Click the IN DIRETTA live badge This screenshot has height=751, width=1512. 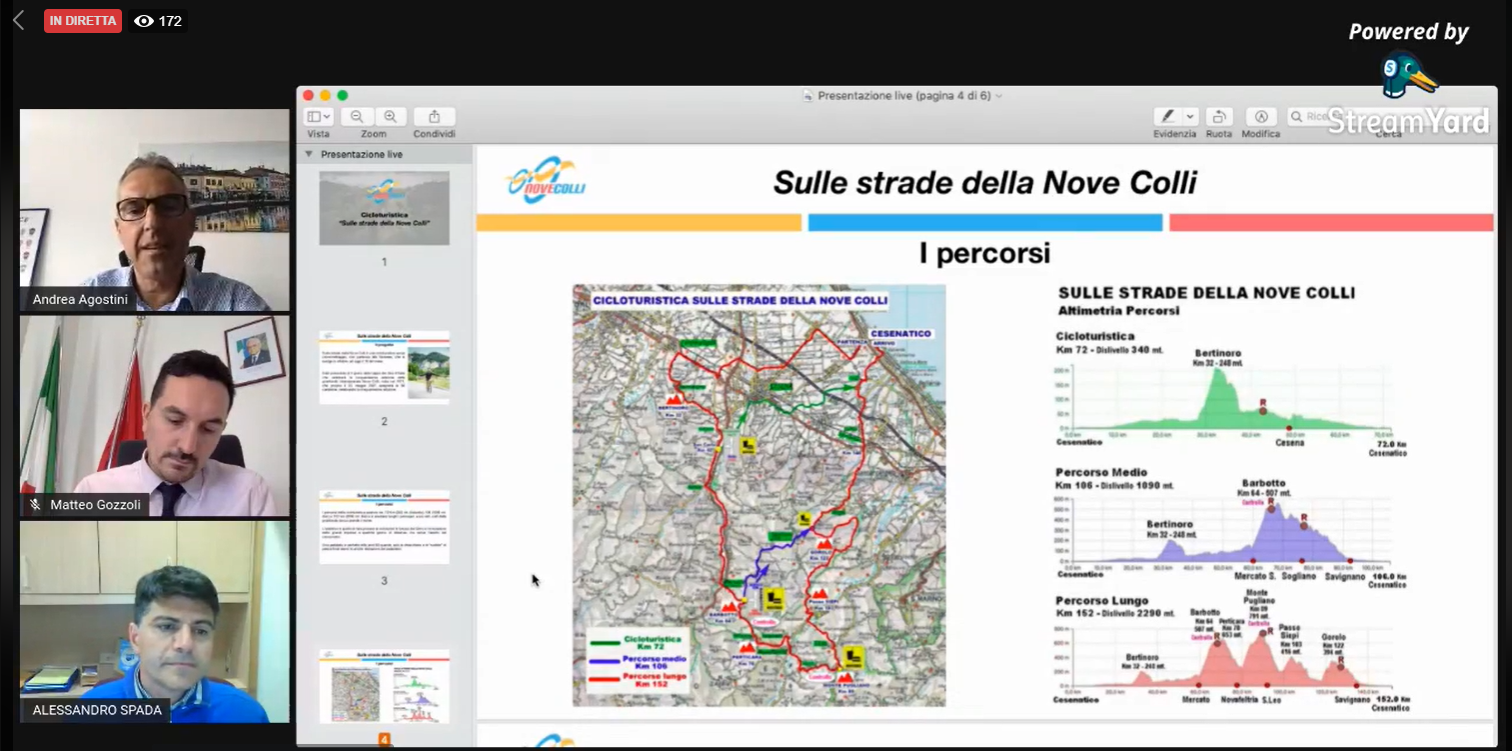click(x=82, y=21)
